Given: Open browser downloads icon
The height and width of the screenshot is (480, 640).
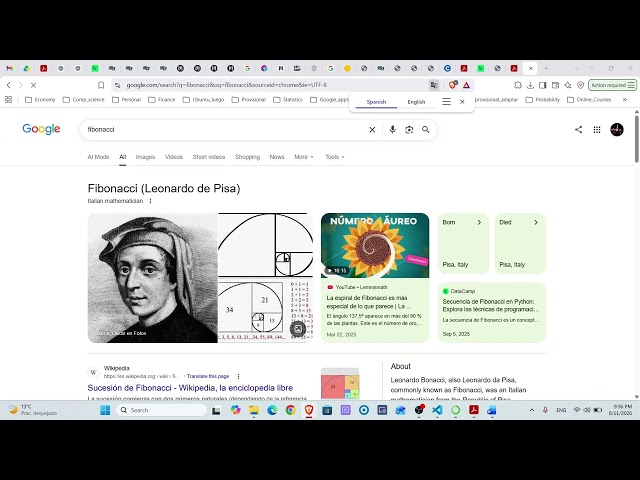Looking at the screenshot, I should [530, 85].
